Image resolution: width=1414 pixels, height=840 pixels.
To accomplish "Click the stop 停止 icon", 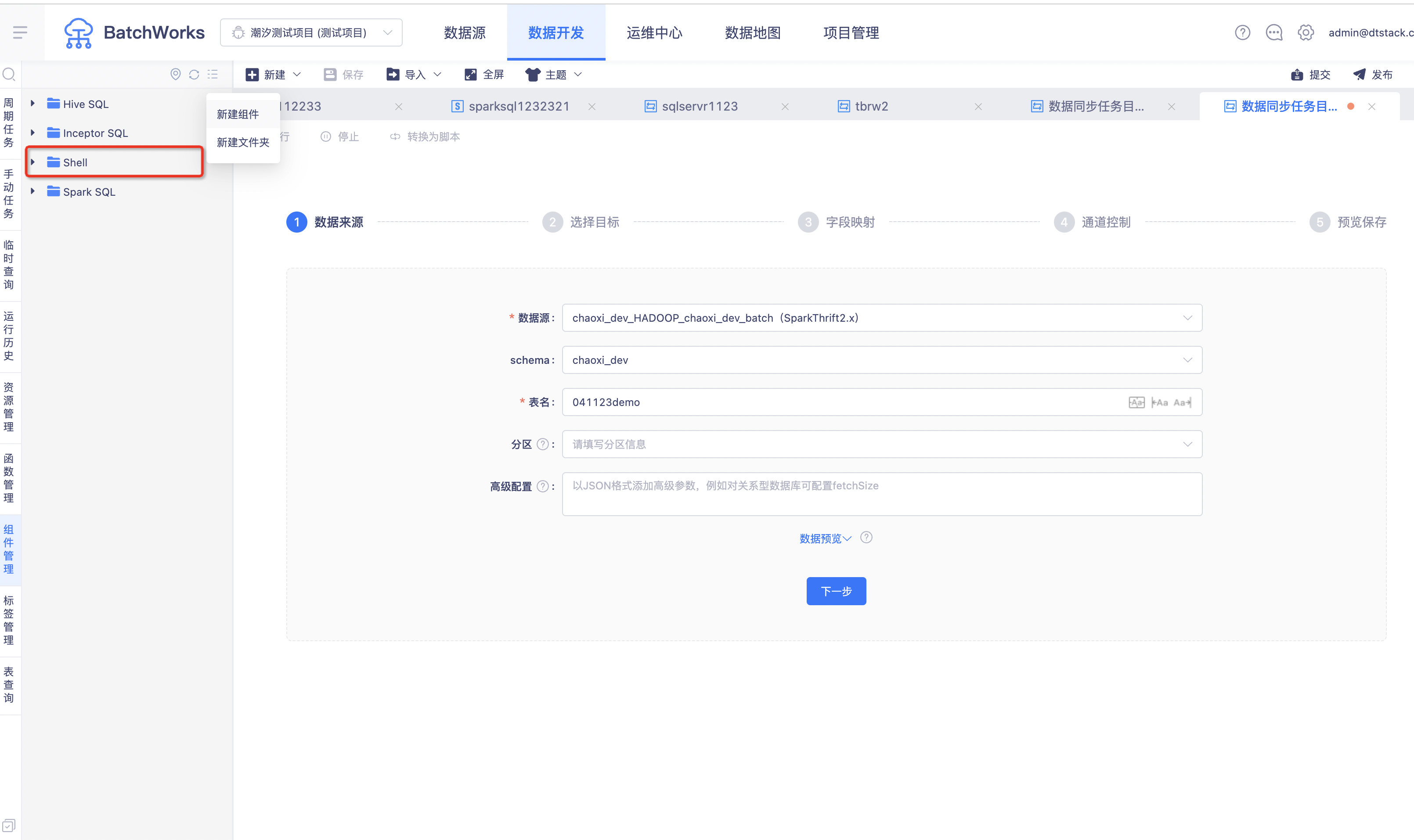I will pos(325,136).
